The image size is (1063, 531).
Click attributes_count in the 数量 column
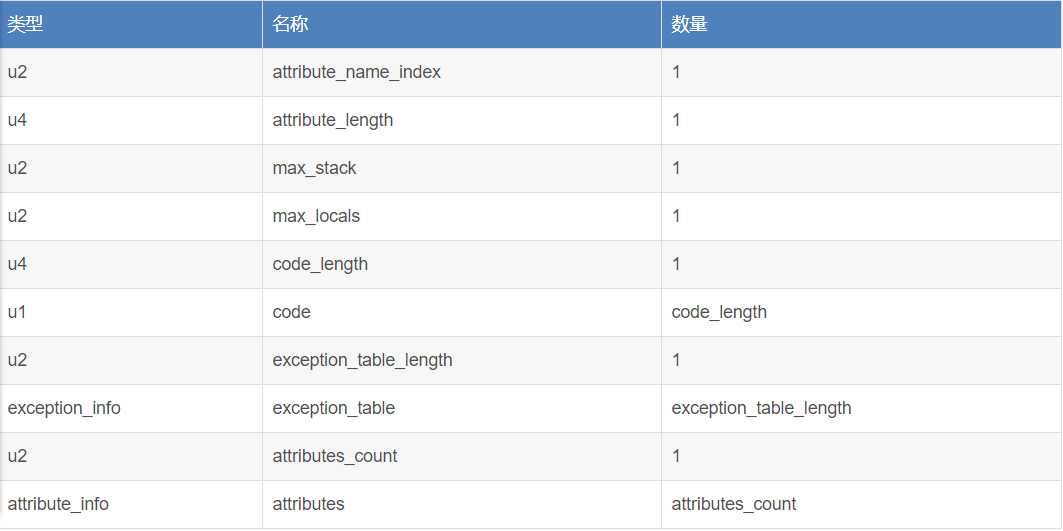point(734,504)
